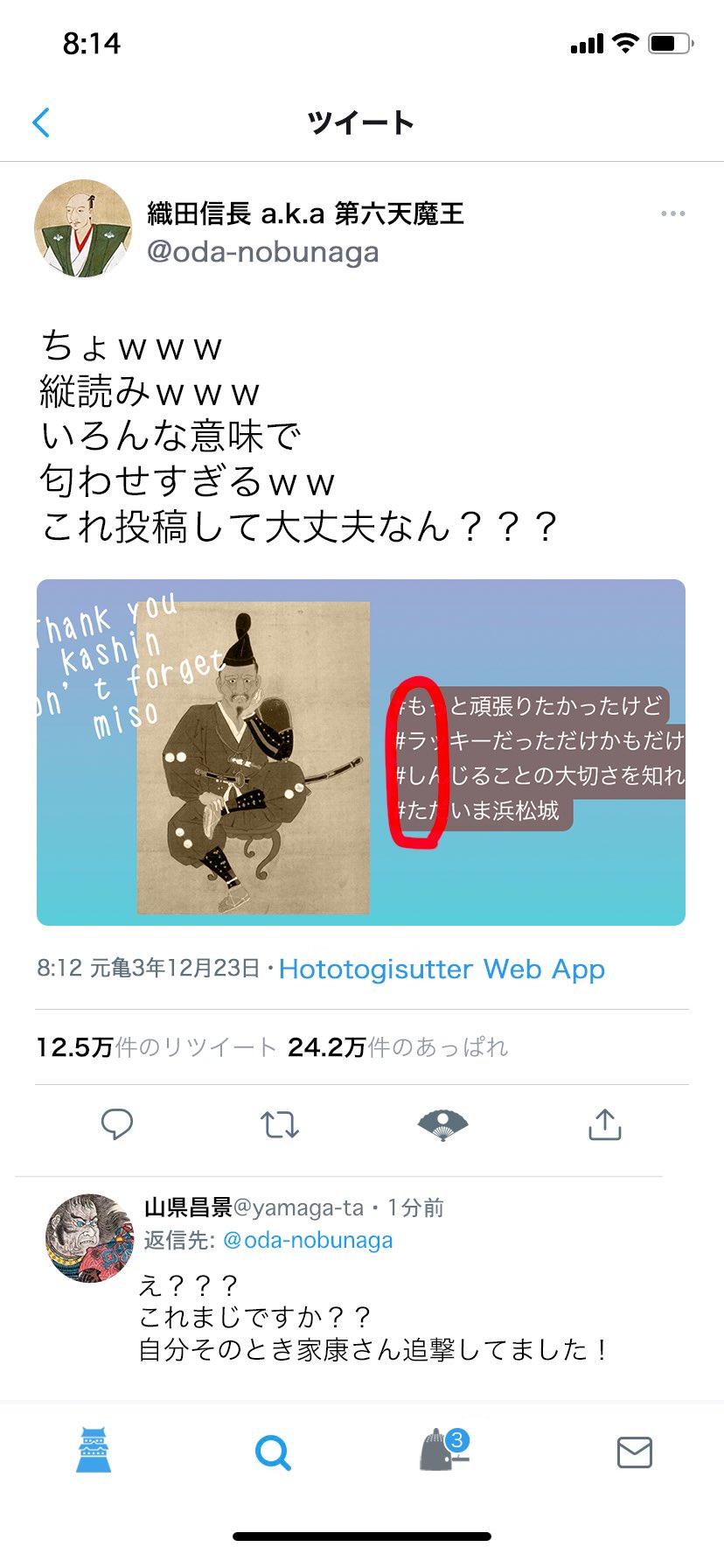Open Oda Nobunaga's profile avatar
The width and height of the screenshot is (724, 1568).
click(83, 228)
